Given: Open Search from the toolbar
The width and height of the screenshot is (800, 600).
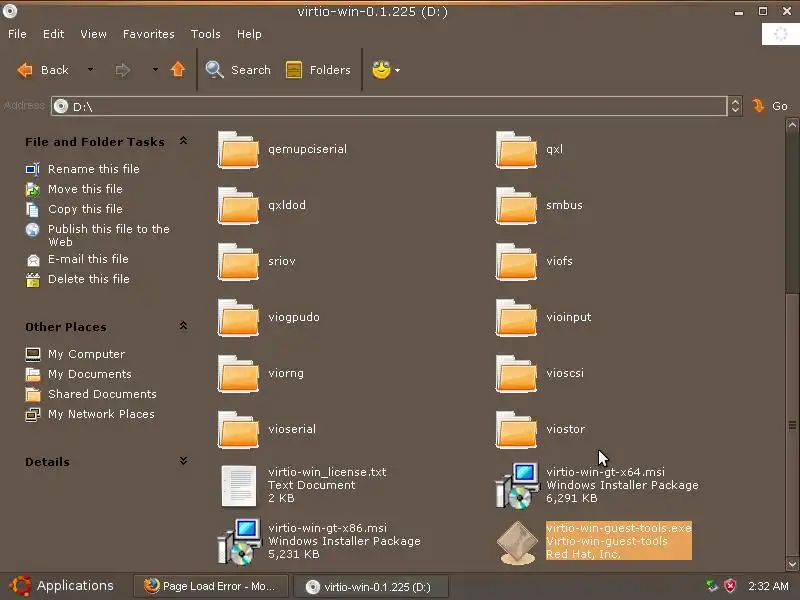Looking at the screenshot, I should [238, 70].
